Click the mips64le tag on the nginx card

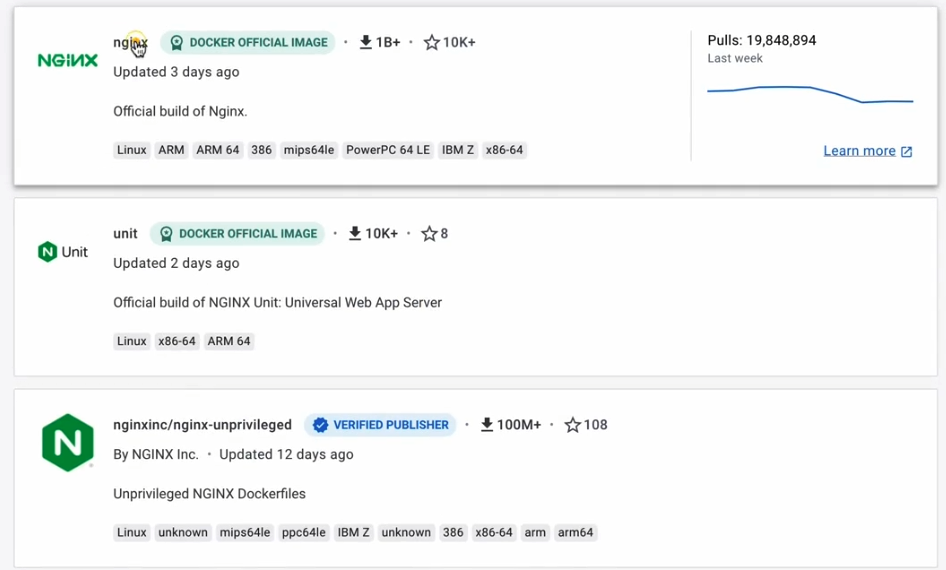pos(309,150)
